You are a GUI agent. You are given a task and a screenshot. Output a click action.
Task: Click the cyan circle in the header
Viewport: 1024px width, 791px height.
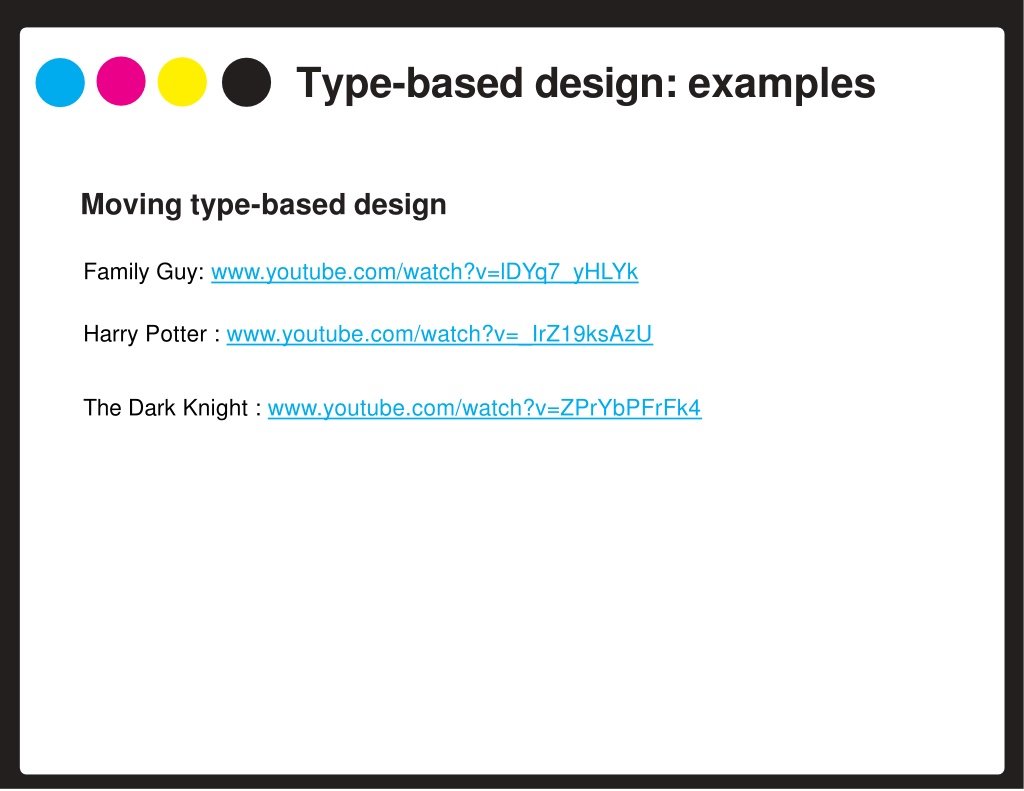(x=60, y=82)
